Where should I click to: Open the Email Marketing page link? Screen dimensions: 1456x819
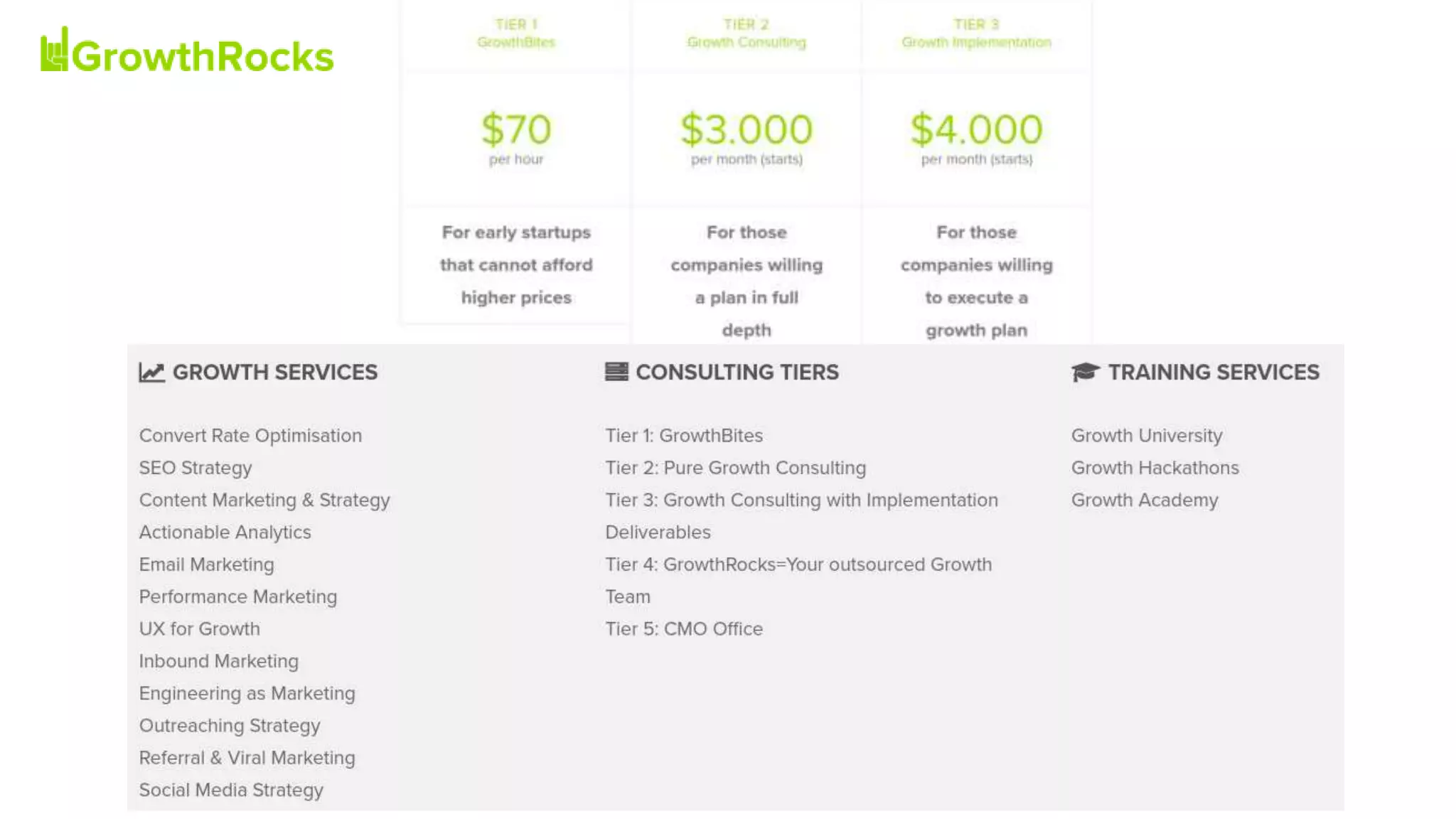coord(207,564)
